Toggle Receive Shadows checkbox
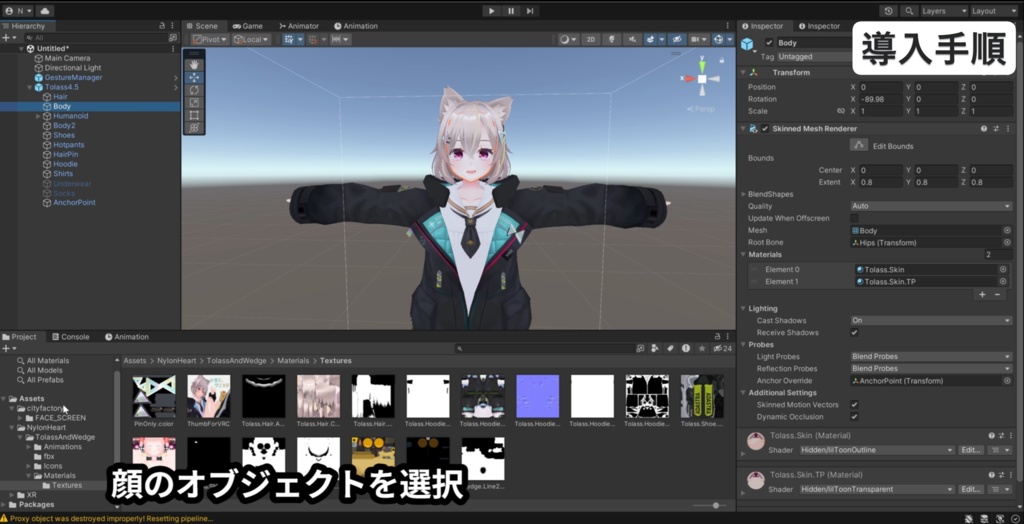This screenshot has height=524, width=1024. (854, 333)
